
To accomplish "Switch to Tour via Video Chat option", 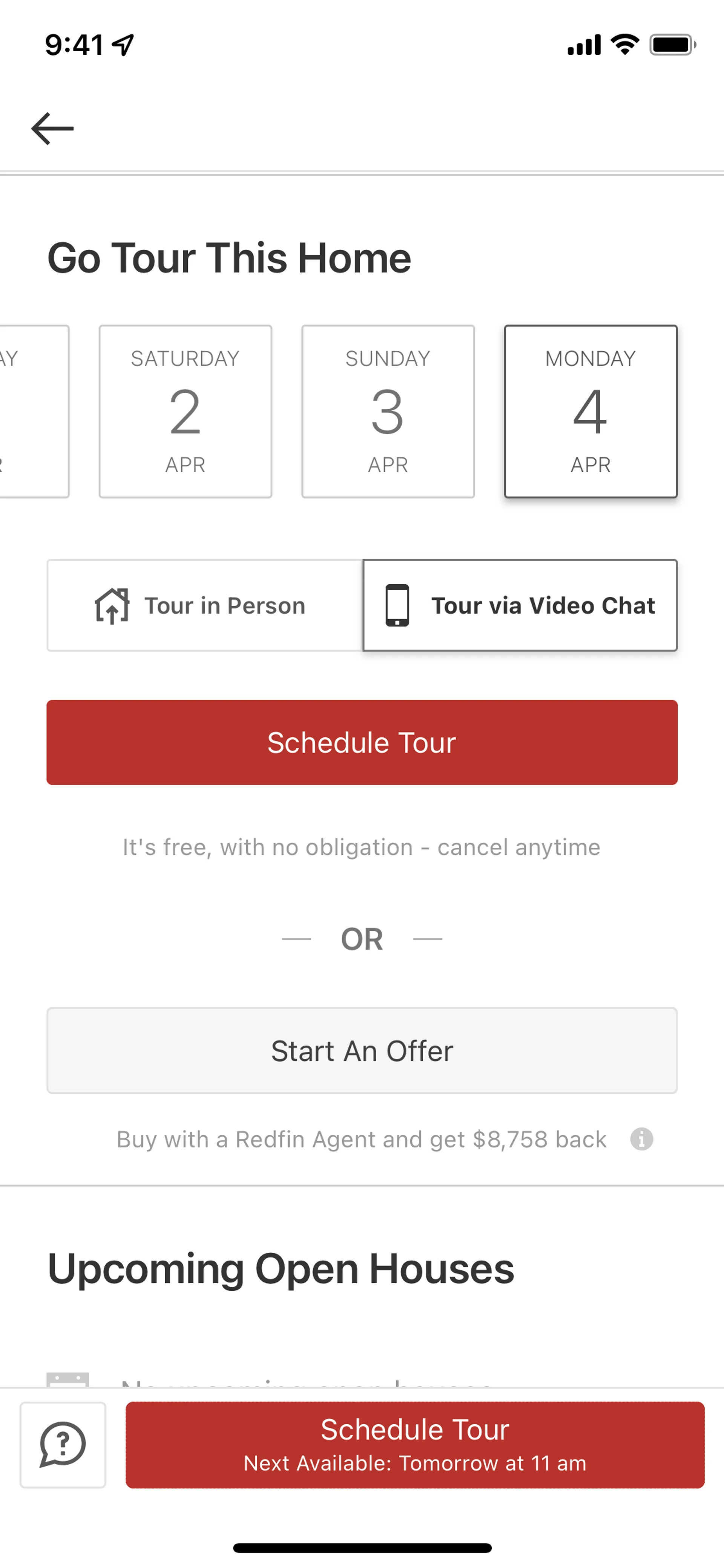I will (x=520, y=606).
